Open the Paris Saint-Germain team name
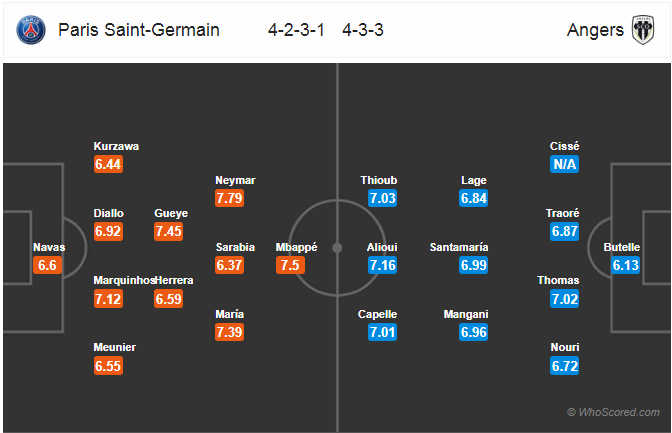The image size is (672, 433). point(139,30)
